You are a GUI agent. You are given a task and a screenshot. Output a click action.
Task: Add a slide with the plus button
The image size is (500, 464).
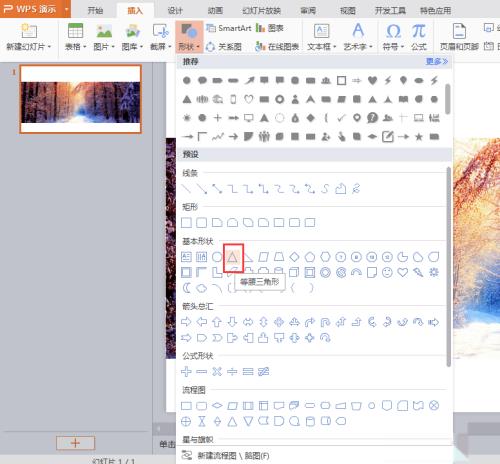point(75,443)
